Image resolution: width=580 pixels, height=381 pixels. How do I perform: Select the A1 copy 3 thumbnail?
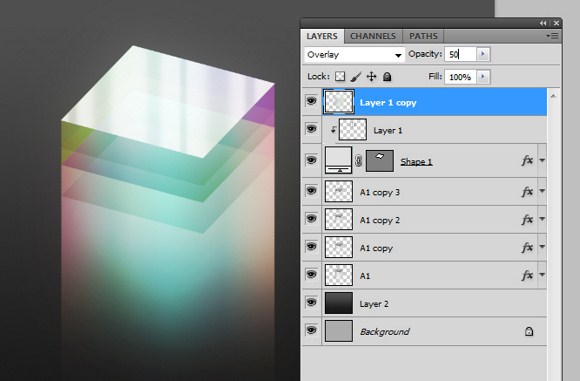click(x=338, y=191)
